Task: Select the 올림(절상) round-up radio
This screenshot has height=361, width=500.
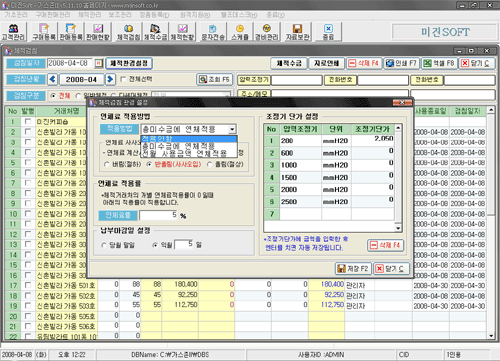Action: (209, 164)
